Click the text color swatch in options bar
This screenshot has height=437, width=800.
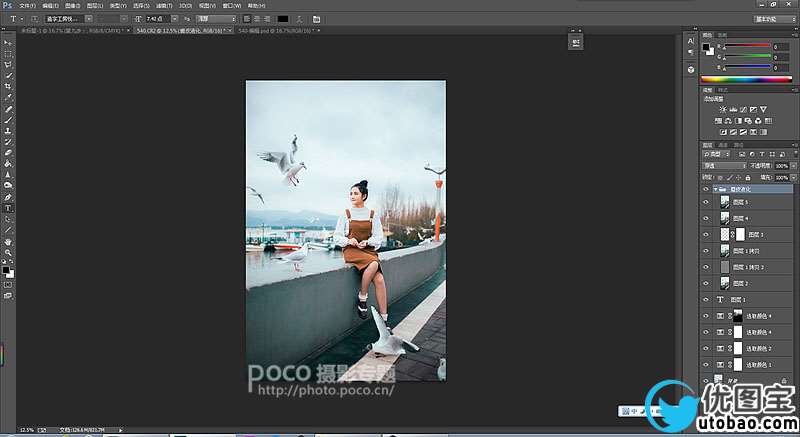(283, 19)
